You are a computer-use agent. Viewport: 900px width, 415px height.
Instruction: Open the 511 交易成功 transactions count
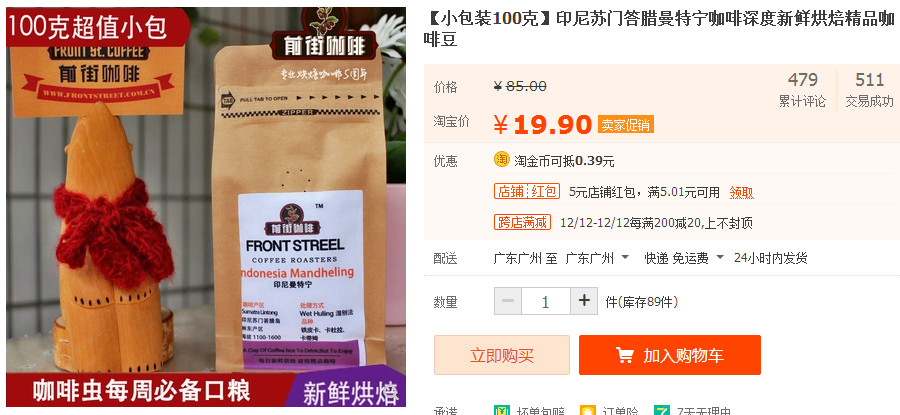[869, 90]
